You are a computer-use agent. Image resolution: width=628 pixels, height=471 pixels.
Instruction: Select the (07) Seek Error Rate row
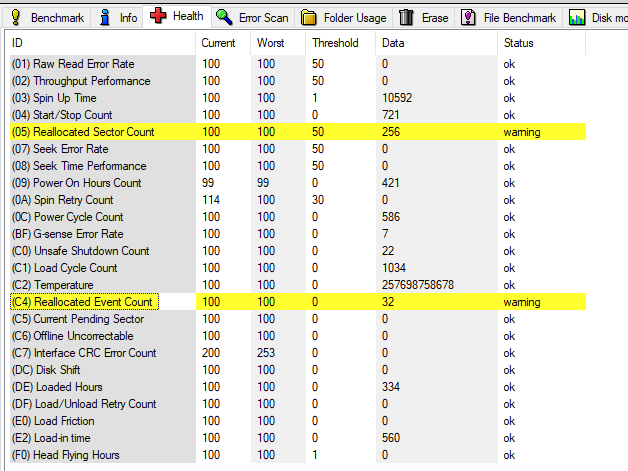click(298, 149)
